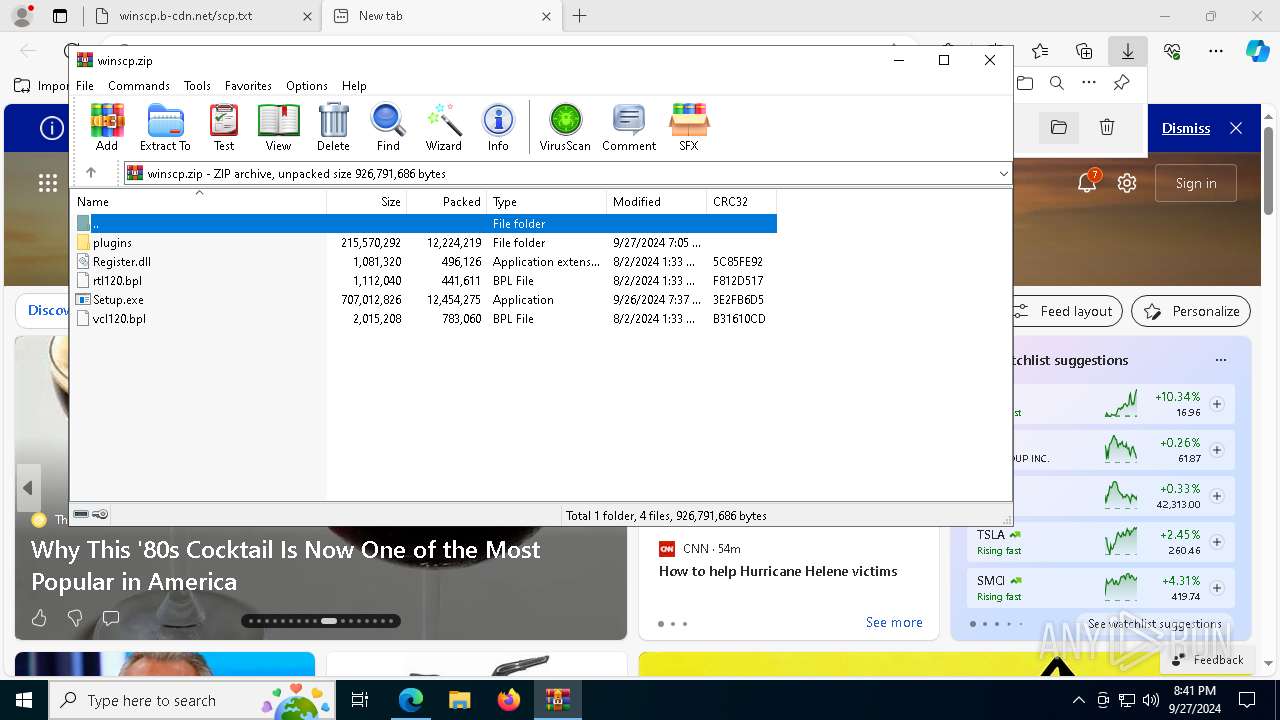Sort file list by Type column
The width and height of the screenshot is (1280, 720).
(x=547, y=202)
